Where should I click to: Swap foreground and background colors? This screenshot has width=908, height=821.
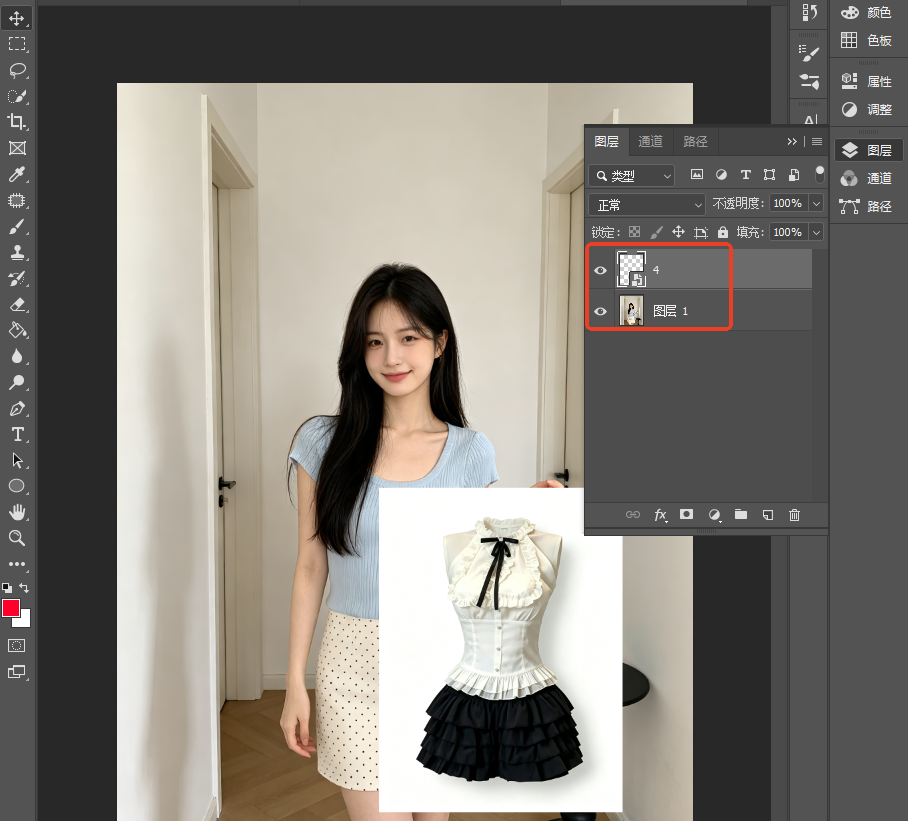(x=24, y=588)
